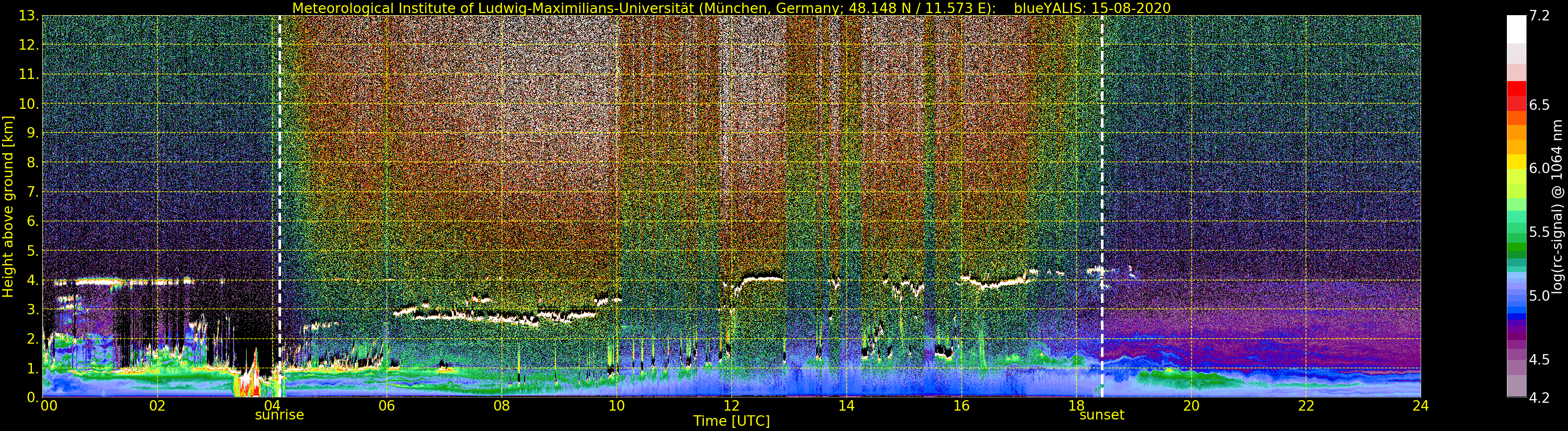Viewport: 1568px width, 431px height.
Task: Click the '12' tick on the time axis
Action: pyautogui.click(x=731, y=405)
